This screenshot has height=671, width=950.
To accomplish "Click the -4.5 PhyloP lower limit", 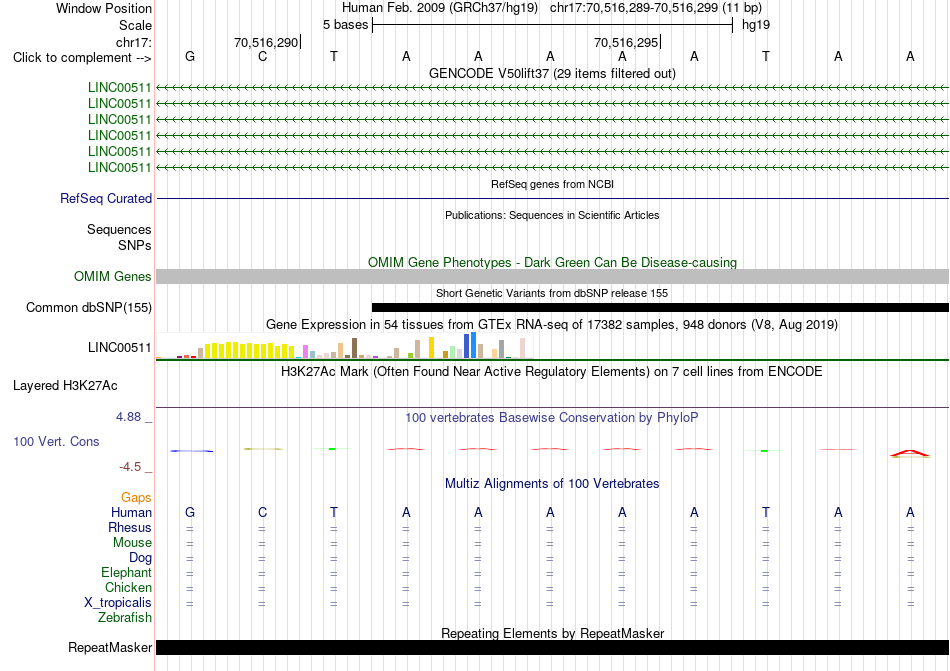I will (130, 467).
